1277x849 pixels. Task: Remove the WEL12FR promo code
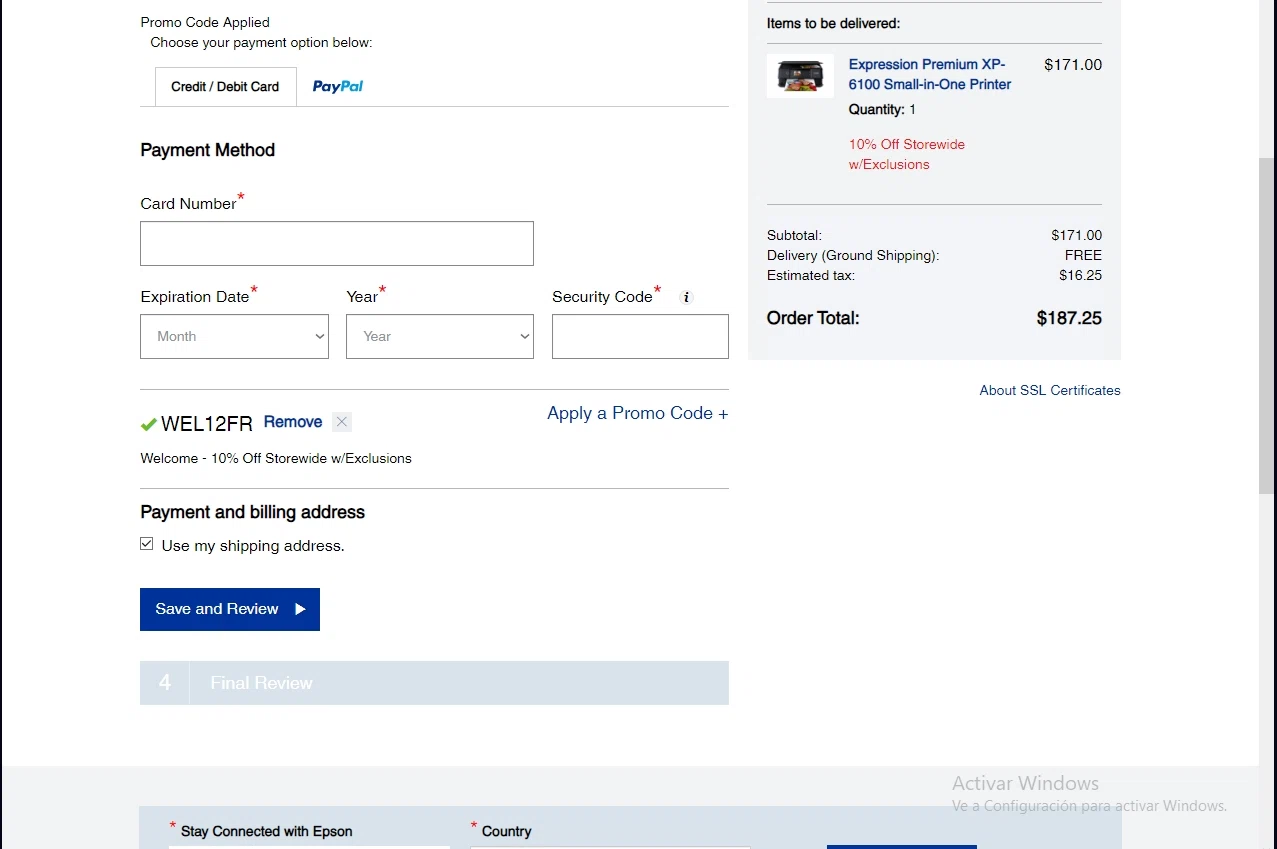click(x=292, y=422)
